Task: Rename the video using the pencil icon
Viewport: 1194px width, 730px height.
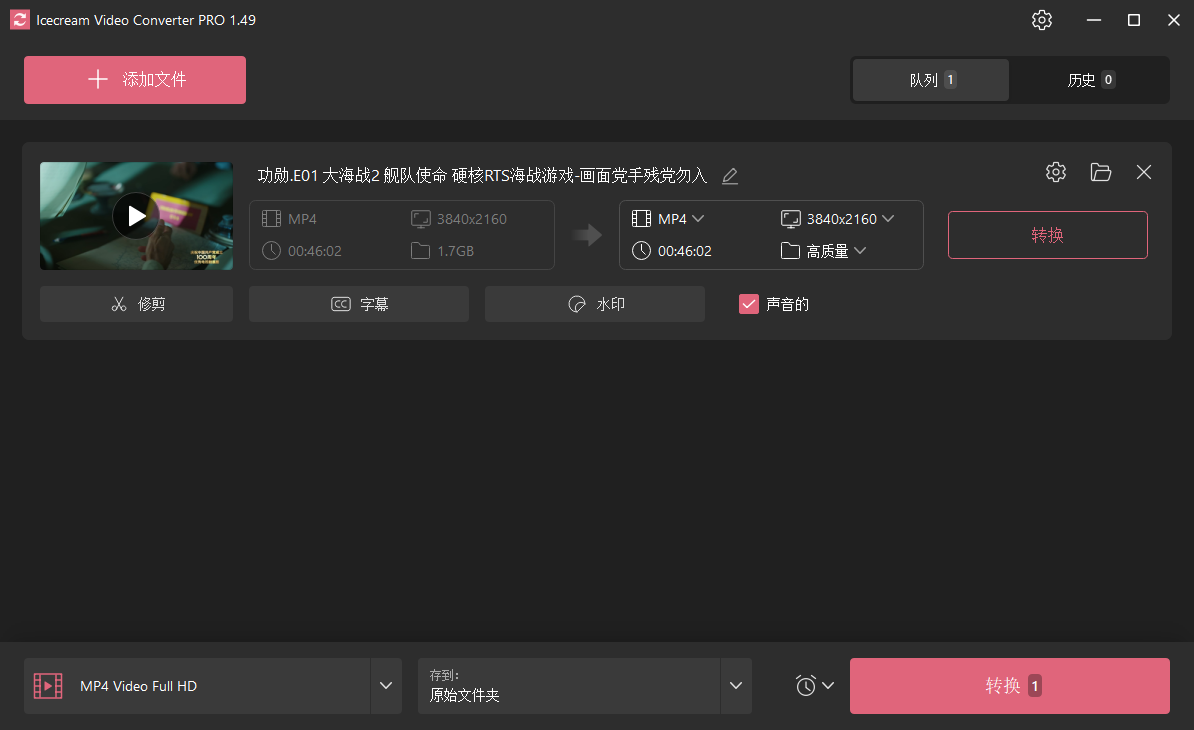Action: (x=729, y=176)
